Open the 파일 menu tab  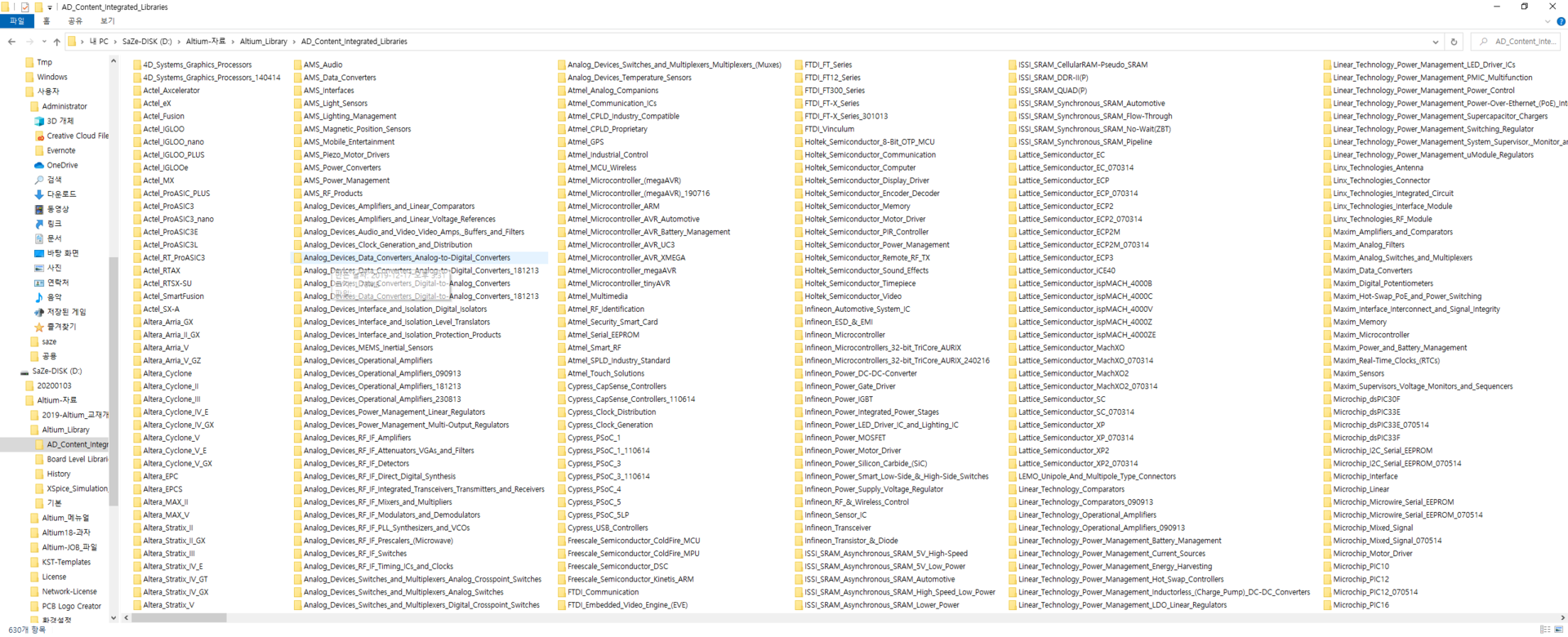click(17, 21)
